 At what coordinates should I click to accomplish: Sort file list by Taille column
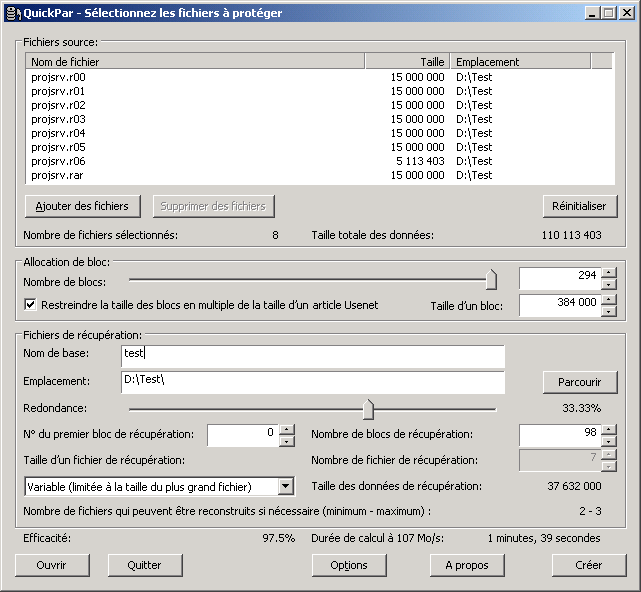click(406, 62)
